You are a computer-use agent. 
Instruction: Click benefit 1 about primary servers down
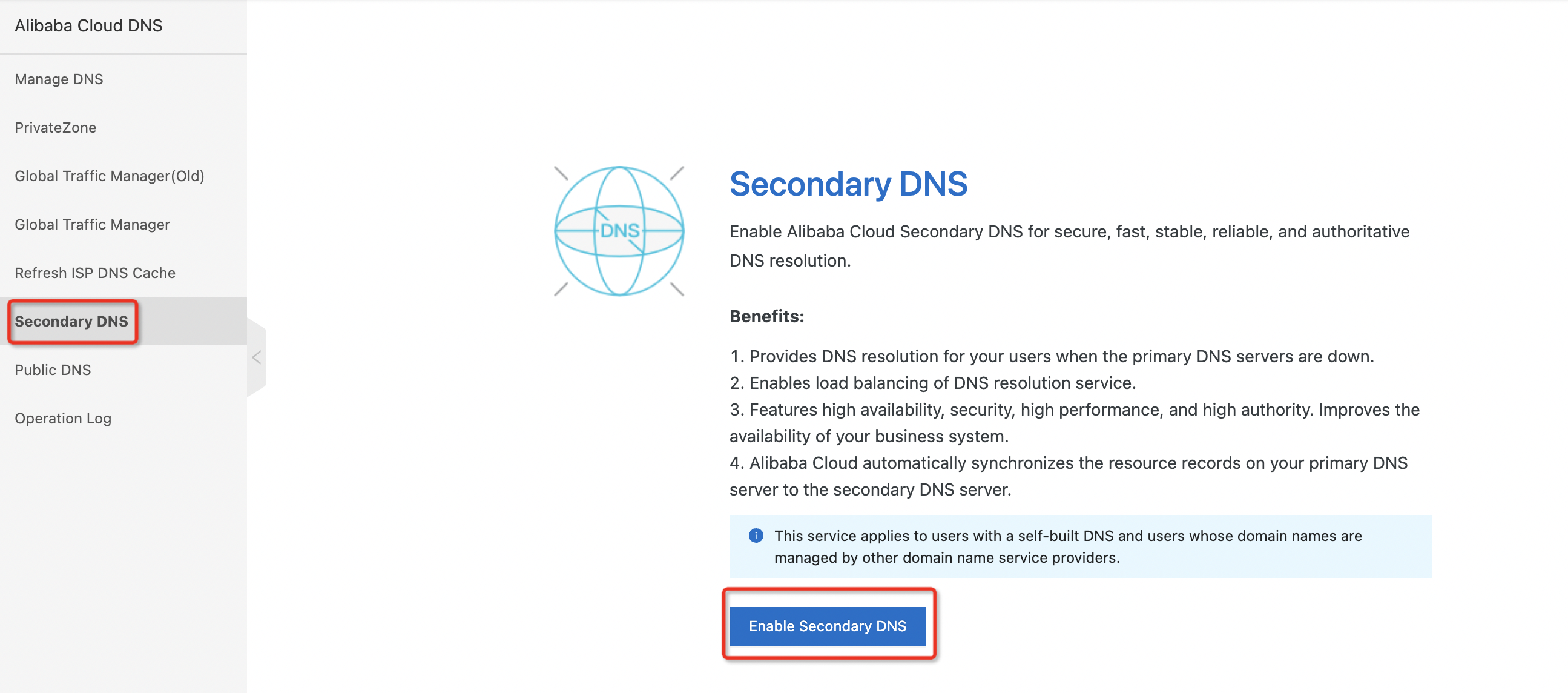1051,356
